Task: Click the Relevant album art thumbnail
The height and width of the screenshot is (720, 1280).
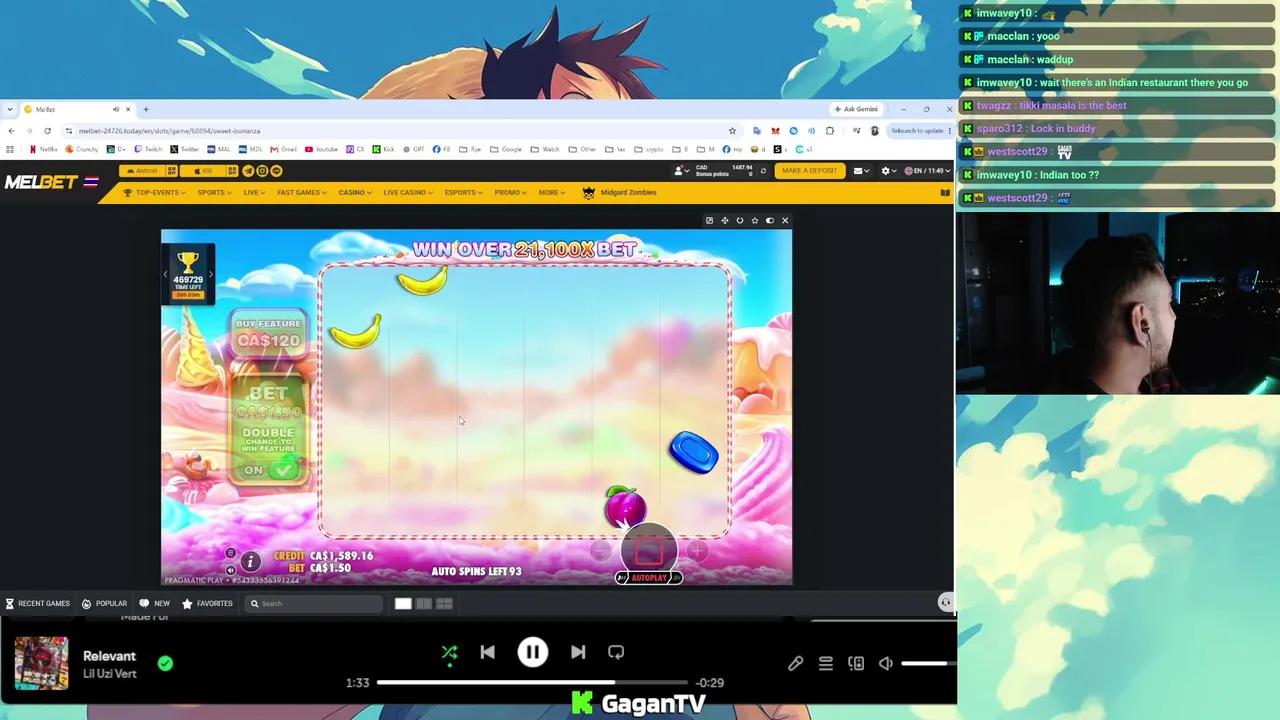Action: tap(42, 663)
